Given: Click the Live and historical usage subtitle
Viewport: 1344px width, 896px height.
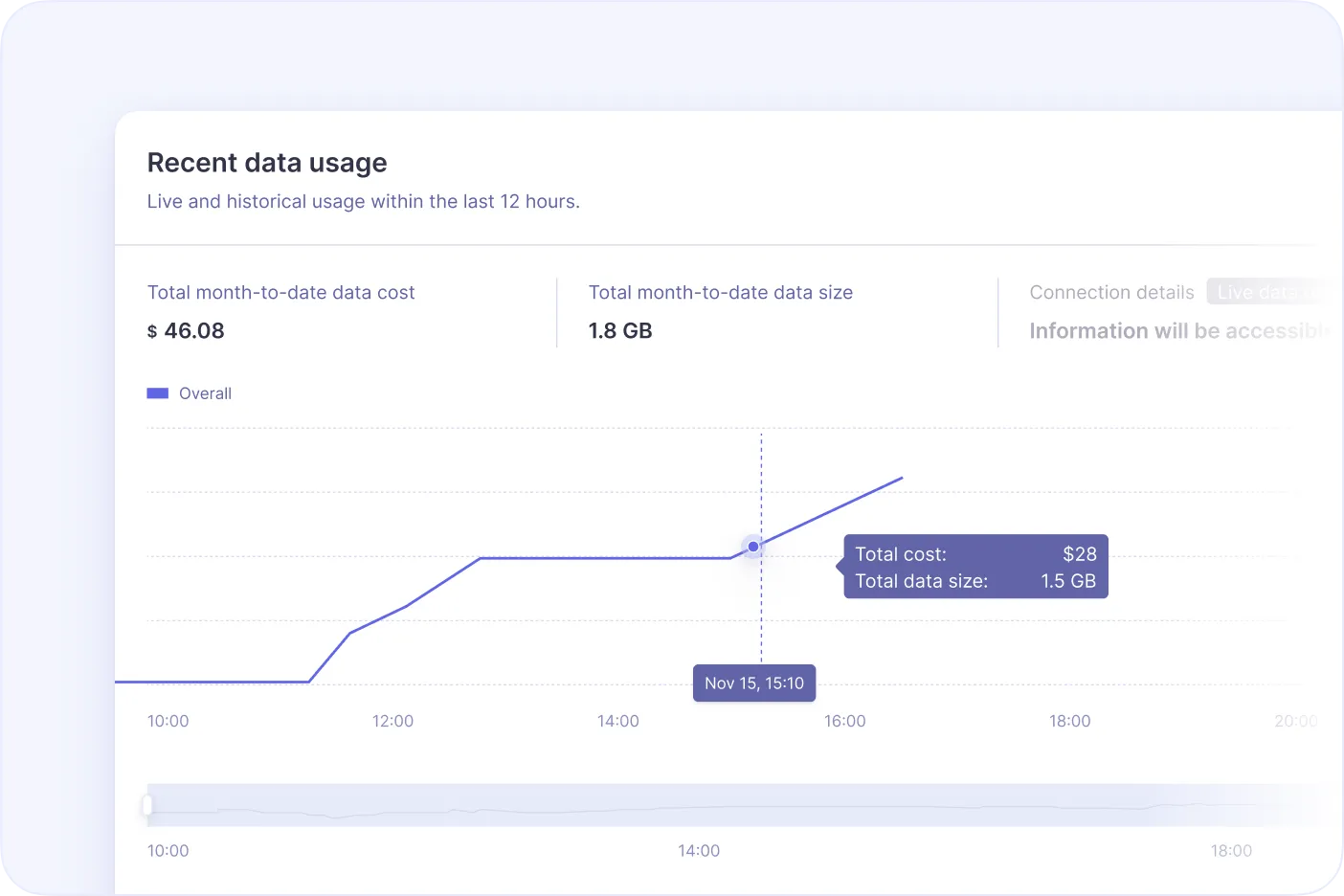Looking at the screenshot, I should [364, 202].
